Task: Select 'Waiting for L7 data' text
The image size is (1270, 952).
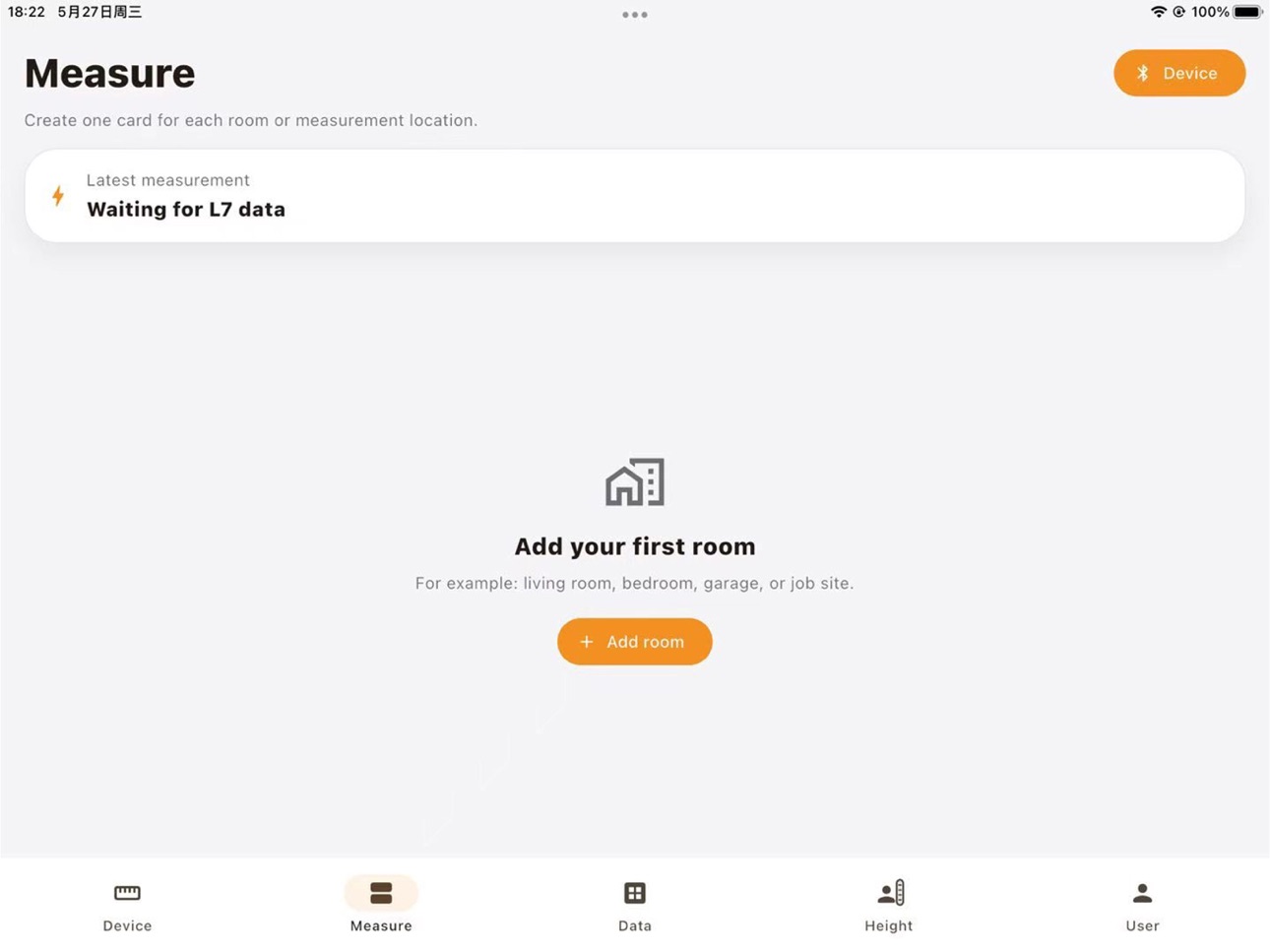Action: (186, 210)
